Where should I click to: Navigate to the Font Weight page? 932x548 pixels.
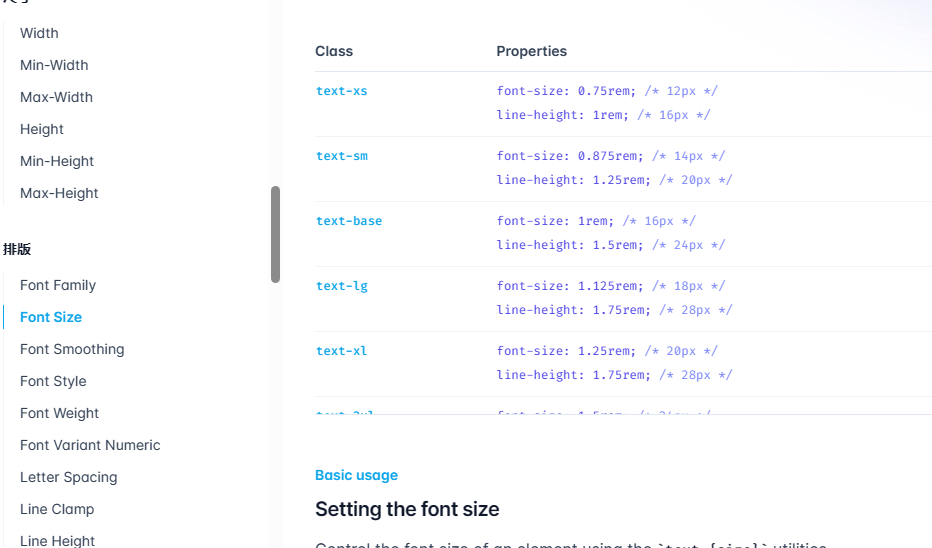[x=59, y=413]
